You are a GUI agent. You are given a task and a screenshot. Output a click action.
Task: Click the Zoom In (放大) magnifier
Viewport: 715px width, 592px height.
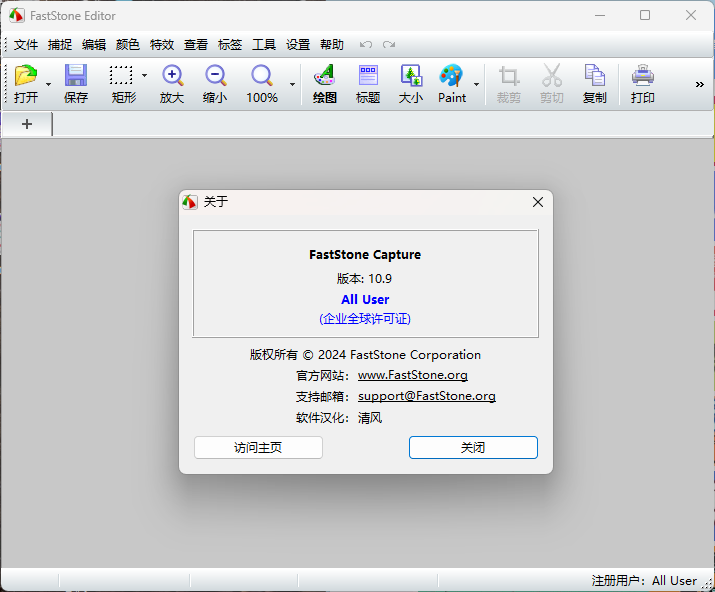pyautogui.click(x=172, y=77)
